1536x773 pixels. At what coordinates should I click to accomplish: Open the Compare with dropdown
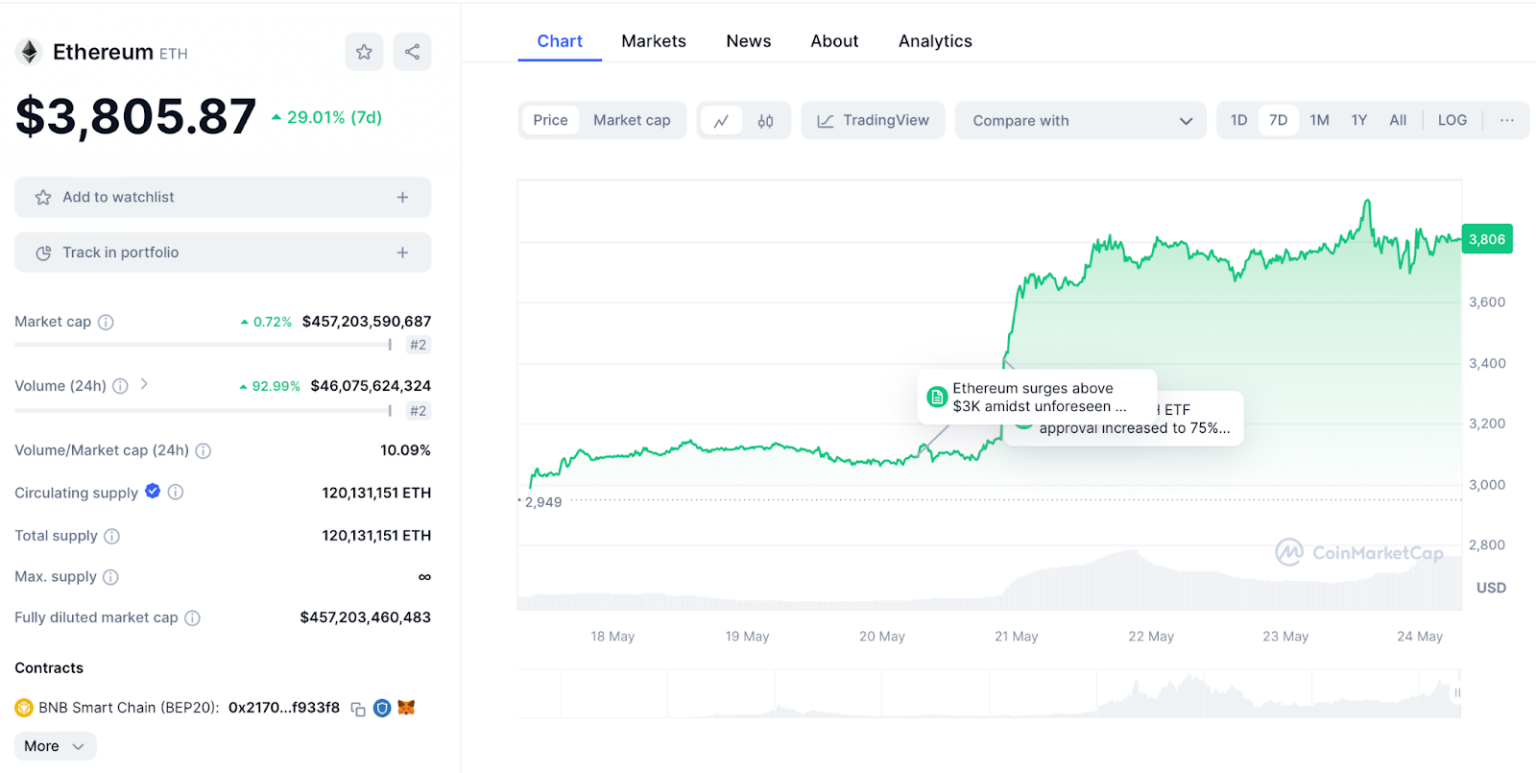click(x=1082, y=119)
